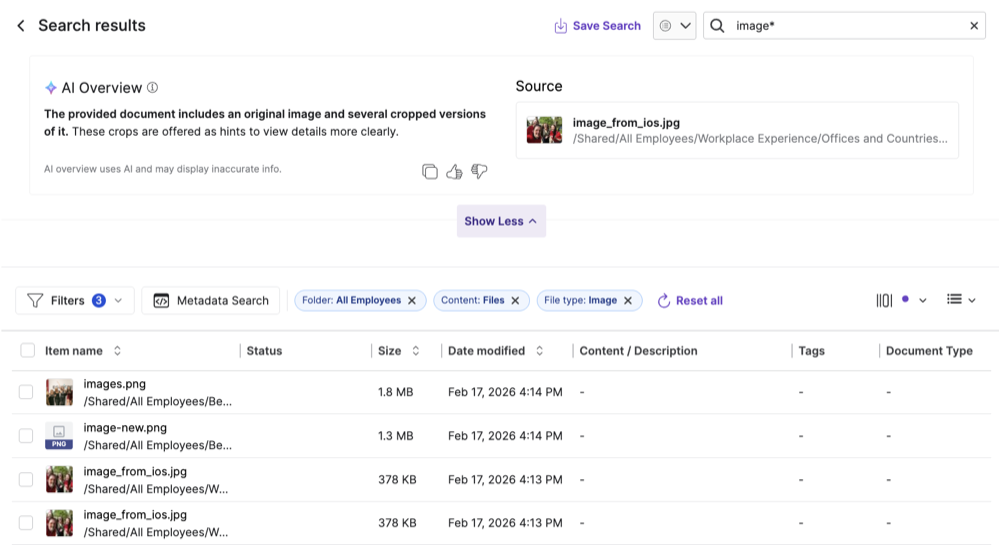Give thumbs up on AI Overview
Screen dimensions: 999x545
[454, 171]
